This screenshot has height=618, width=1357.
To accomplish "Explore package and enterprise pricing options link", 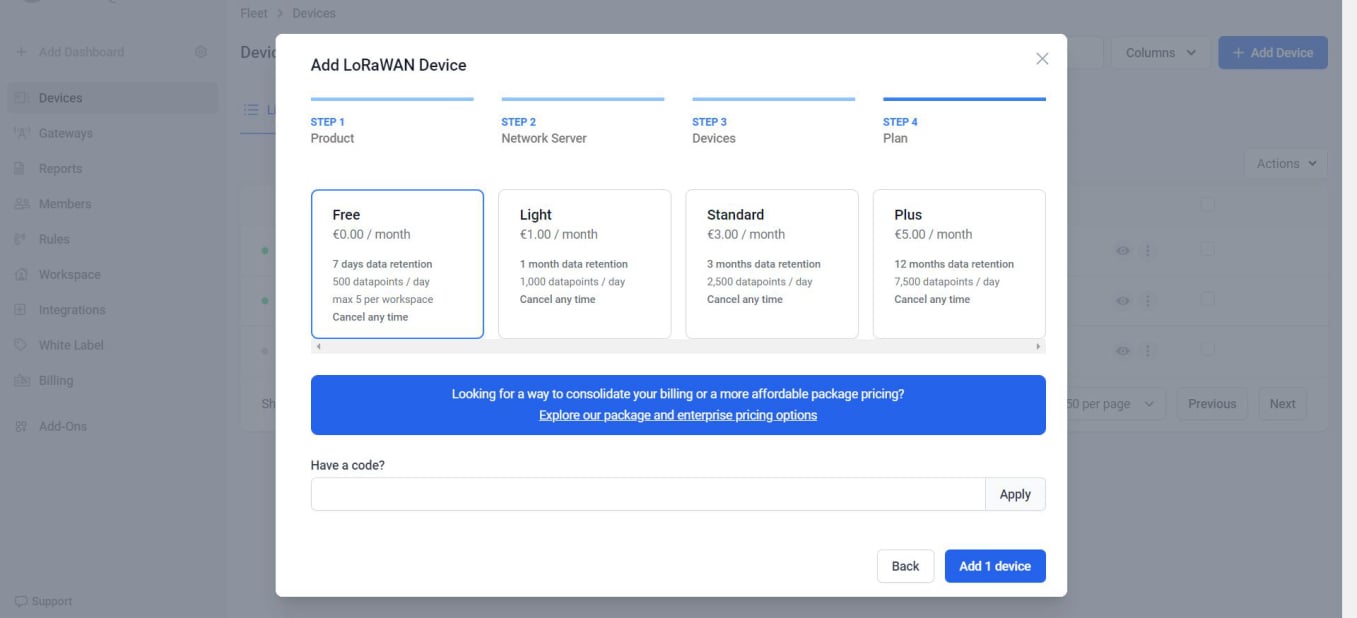I will click(677, 415).
